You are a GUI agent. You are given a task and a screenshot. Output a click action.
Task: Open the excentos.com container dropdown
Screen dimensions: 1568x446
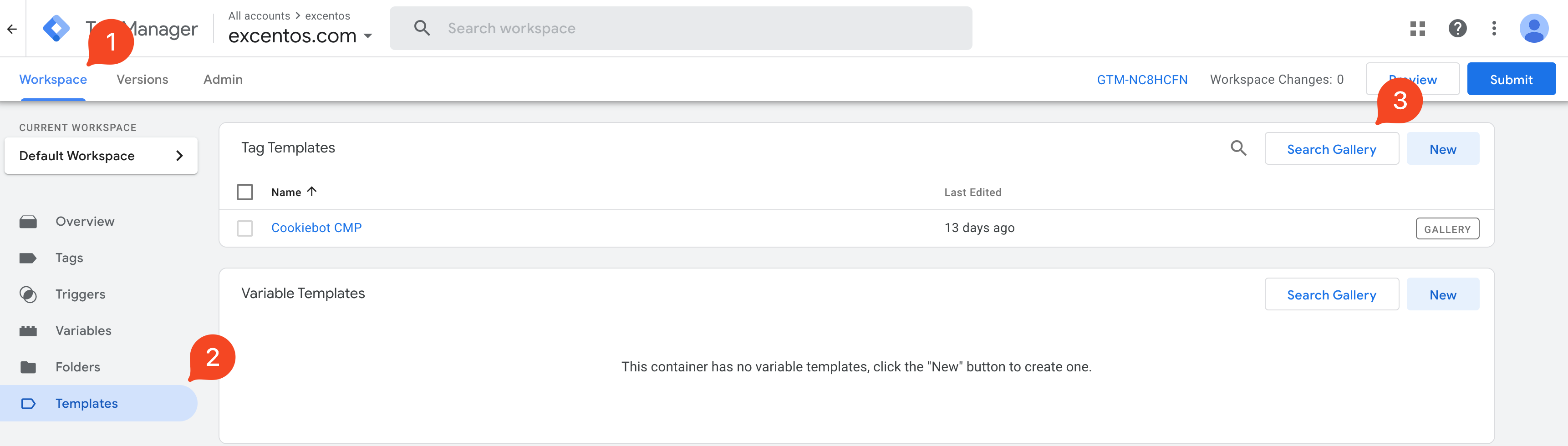pyautogui.click(x=300, y=36)
